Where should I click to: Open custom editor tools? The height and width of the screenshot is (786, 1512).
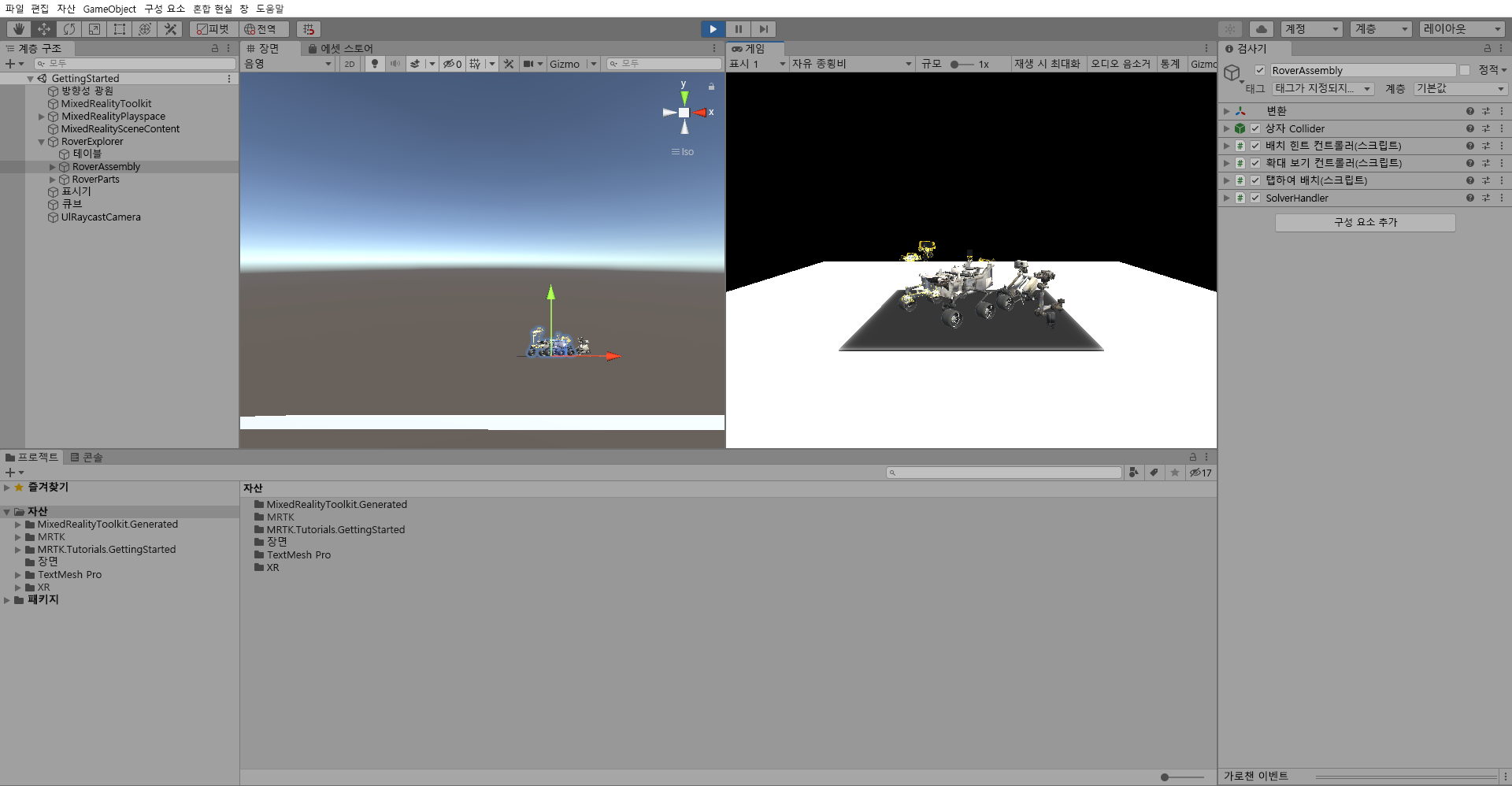tap(170, 29)
